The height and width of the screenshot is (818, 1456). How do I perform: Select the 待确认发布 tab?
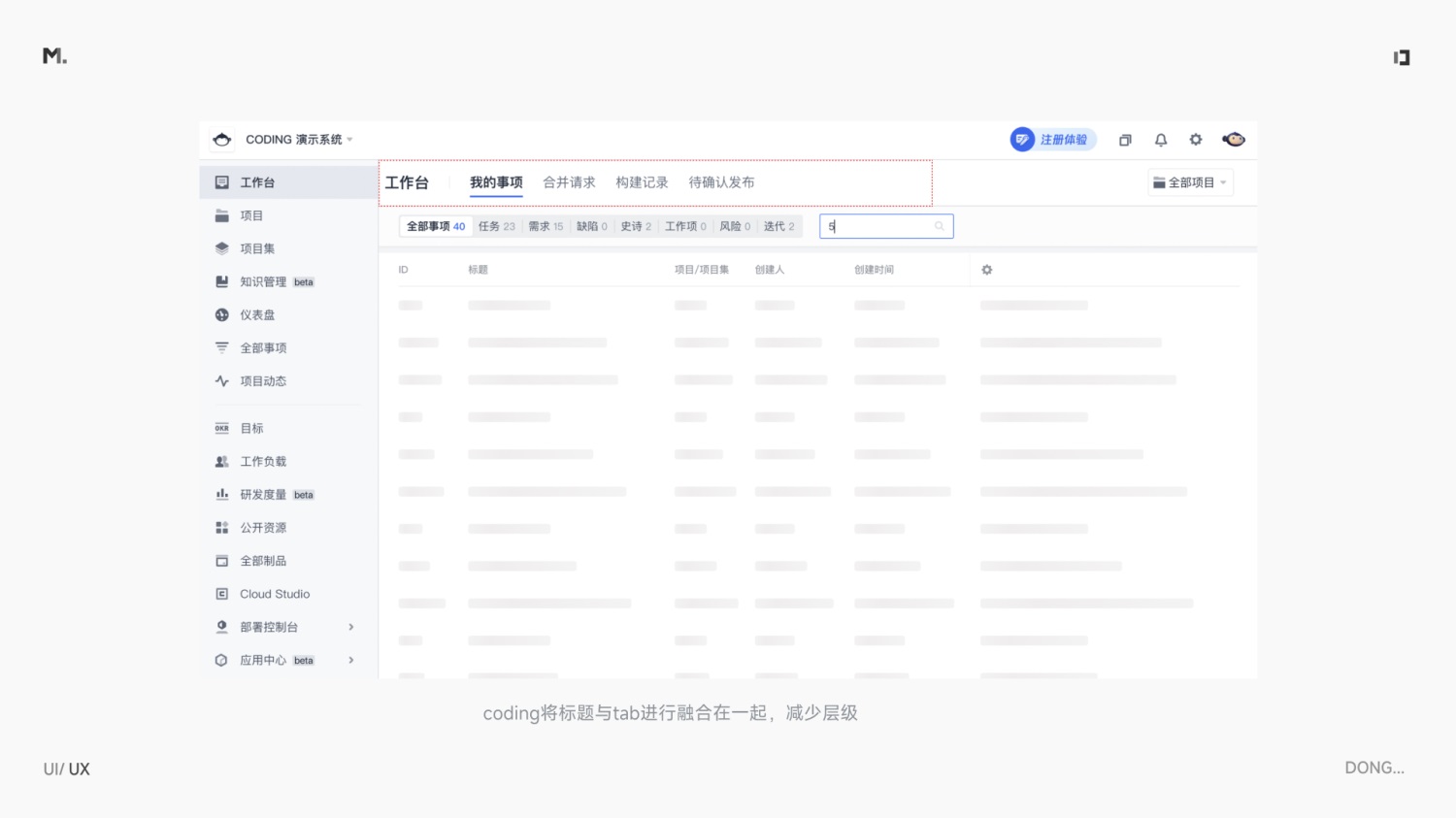pyautogui.click(x=721, y=182)
